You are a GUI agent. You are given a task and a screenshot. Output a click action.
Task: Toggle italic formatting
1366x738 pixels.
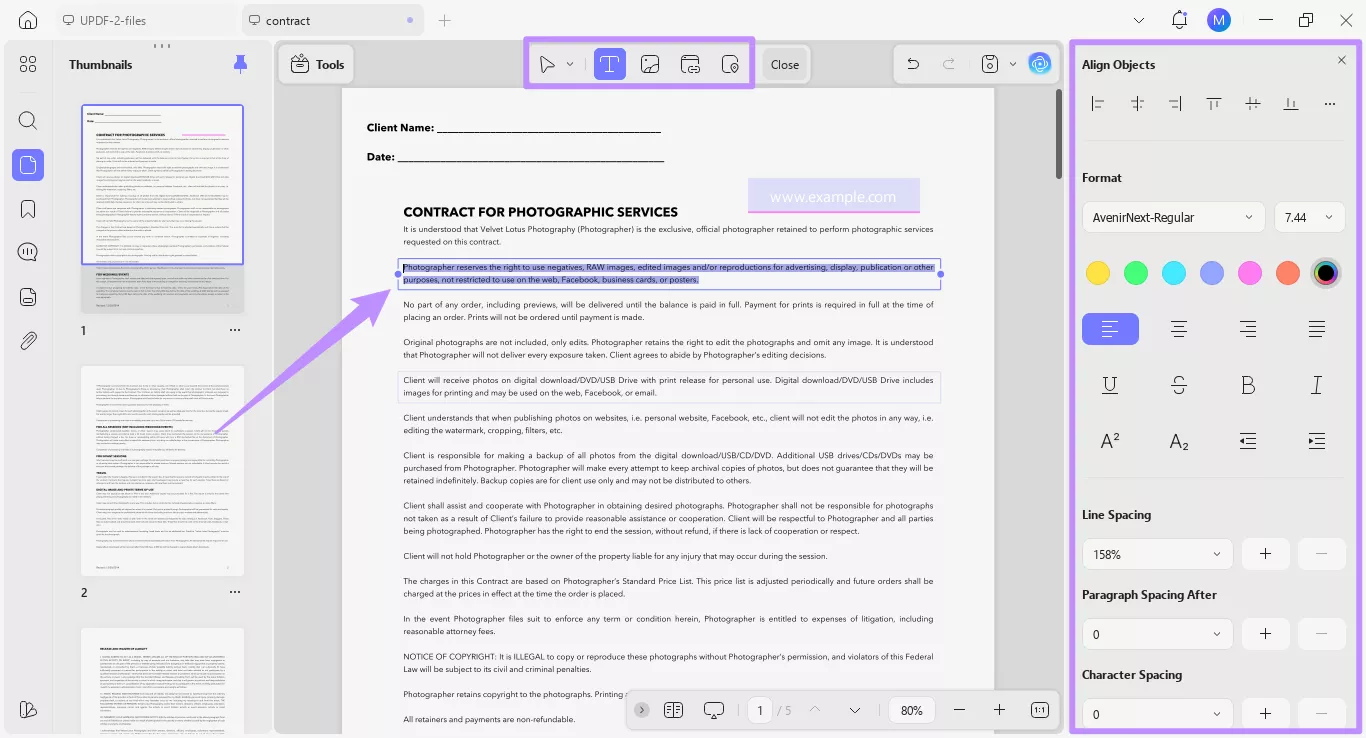coord(1317,385)
